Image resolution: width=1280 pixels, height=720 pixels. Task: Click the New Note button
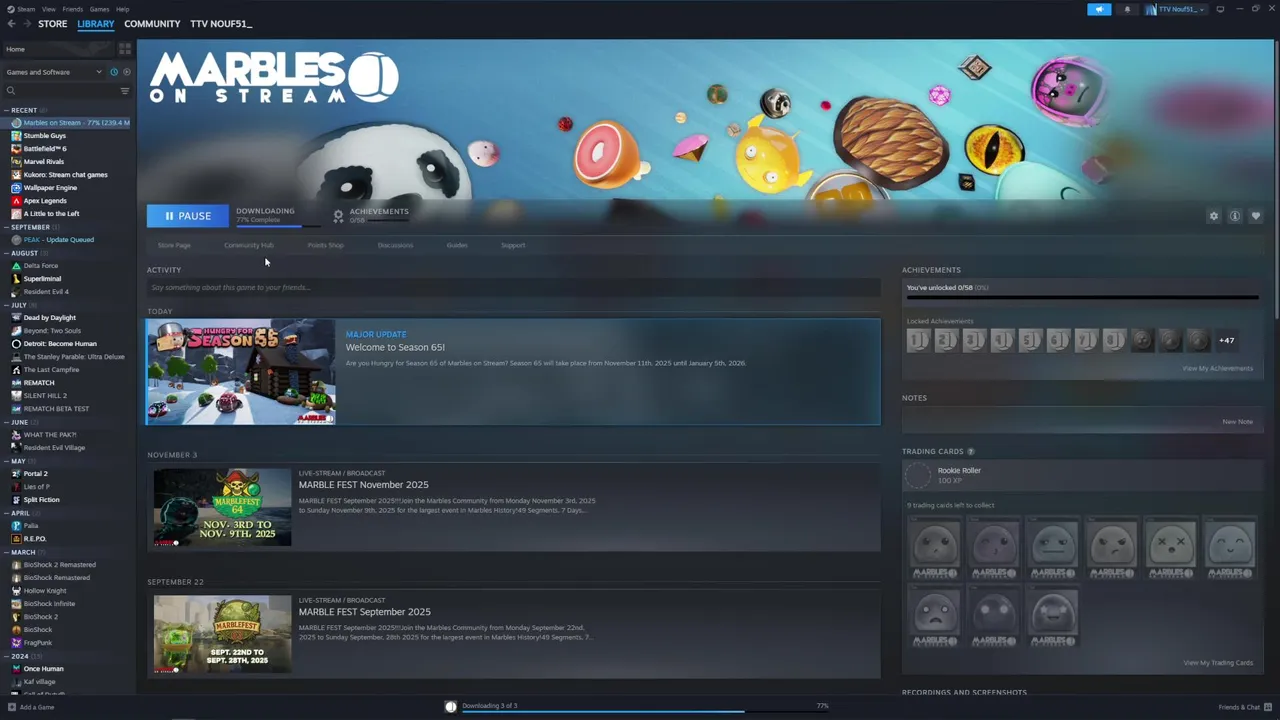pyautogui.click(x=1237, y=421)
